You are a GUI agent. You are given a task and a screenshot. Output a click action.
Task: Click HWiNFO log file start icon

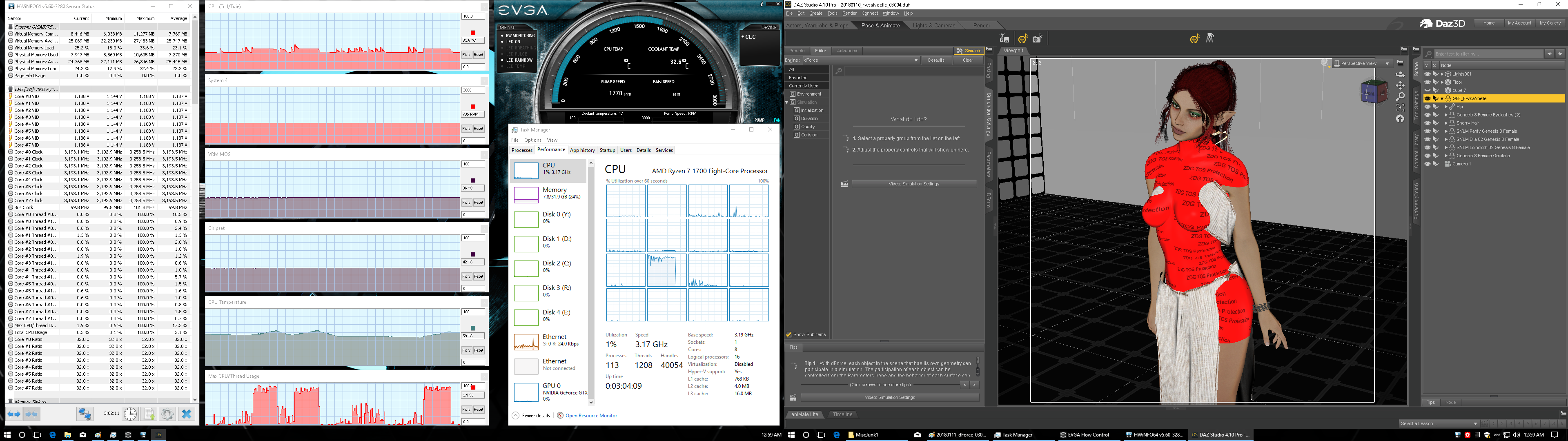[149, 414]
